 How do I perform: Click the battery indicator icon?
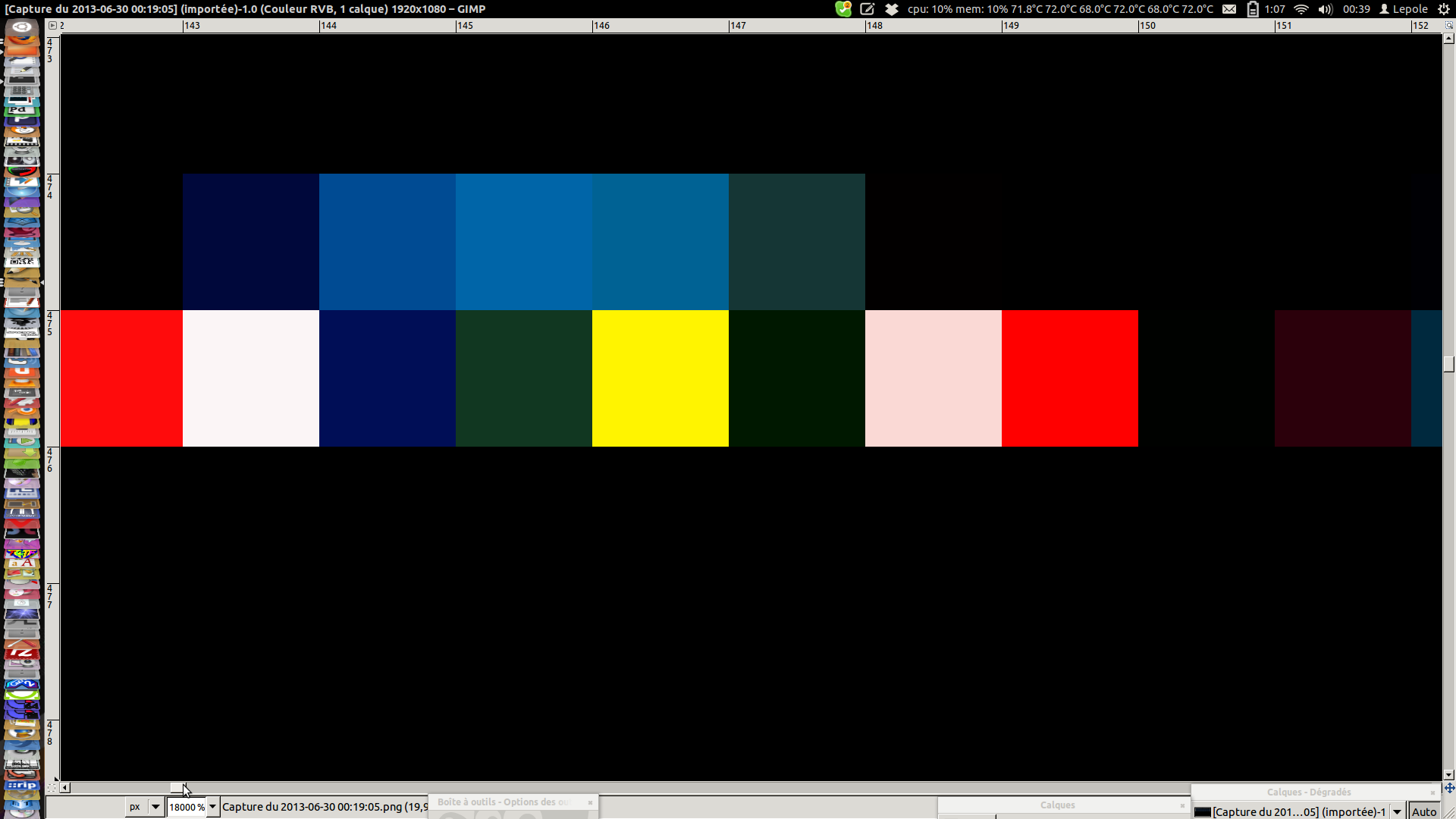(x=1253, y=9)
